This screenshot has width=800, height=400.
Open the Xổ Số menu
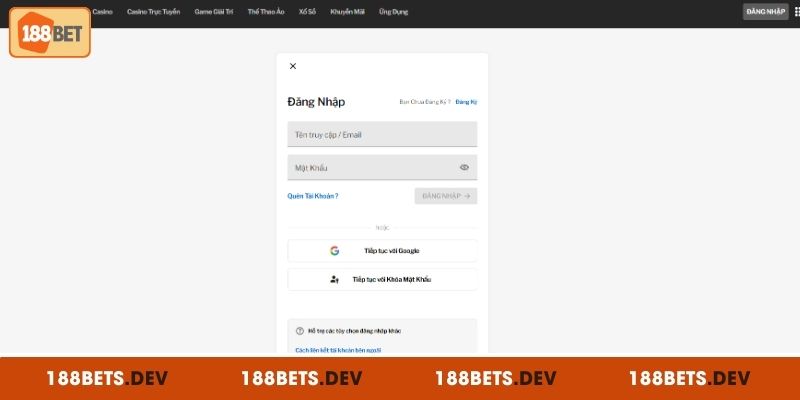coord(307,12)
